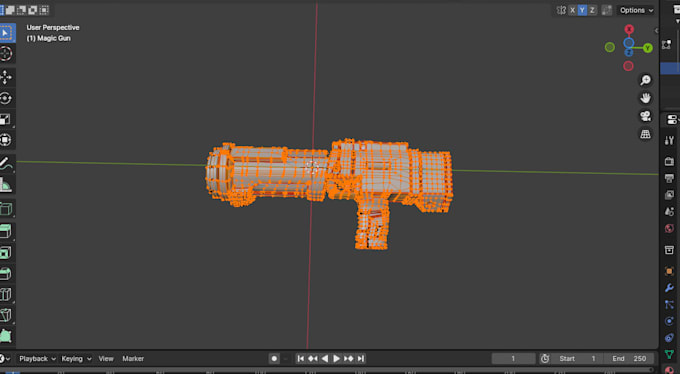This screenshot has height=374, width=680.
Task: Click the red X axis gizmo handle
Action: (629, 29)
